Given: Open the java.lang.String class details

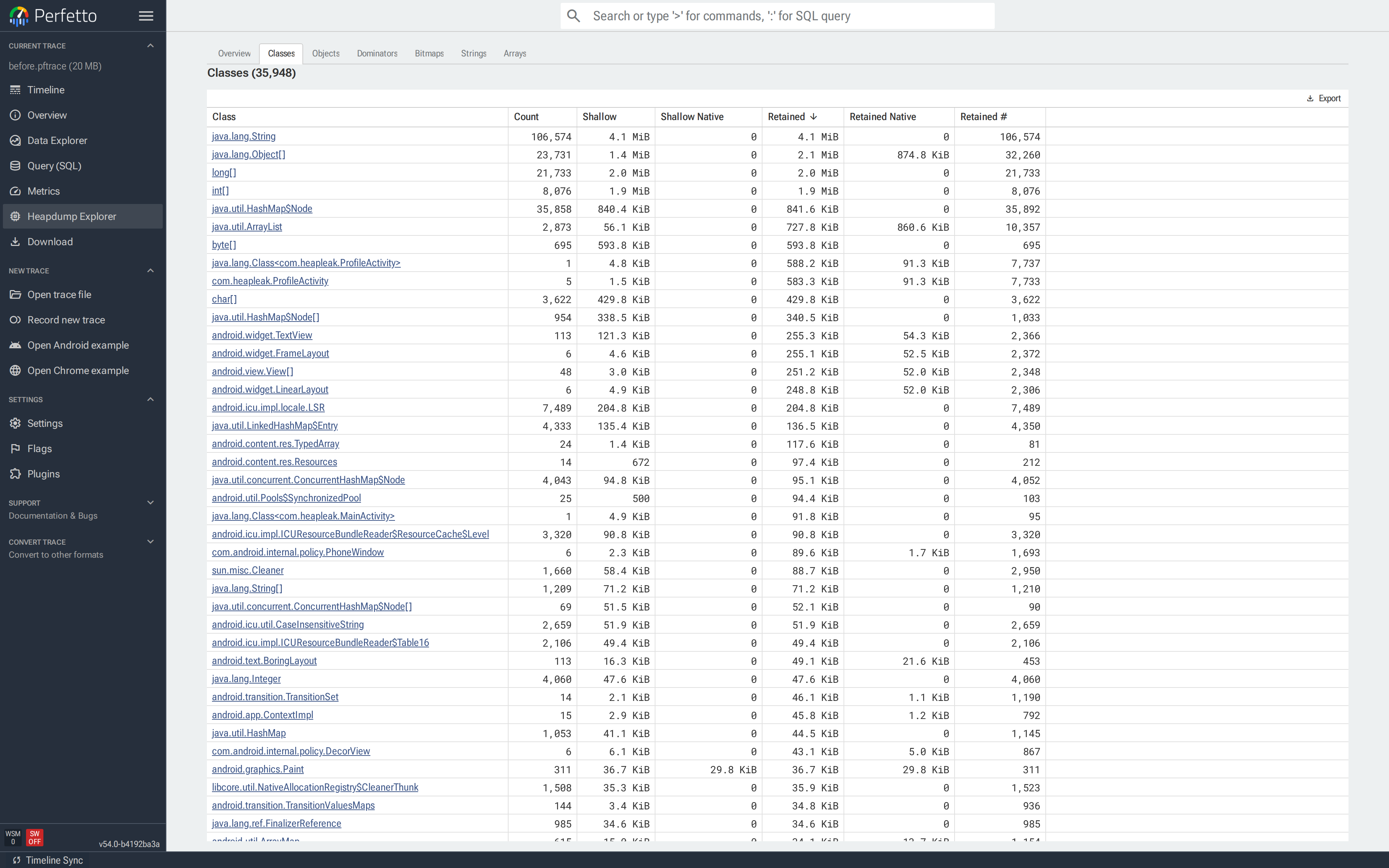Looking at the screenshot, I should [243, 136].
